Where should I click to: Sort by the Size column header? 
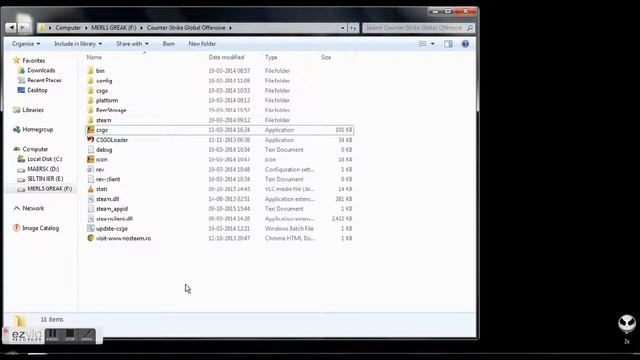[x=326, y=57]
